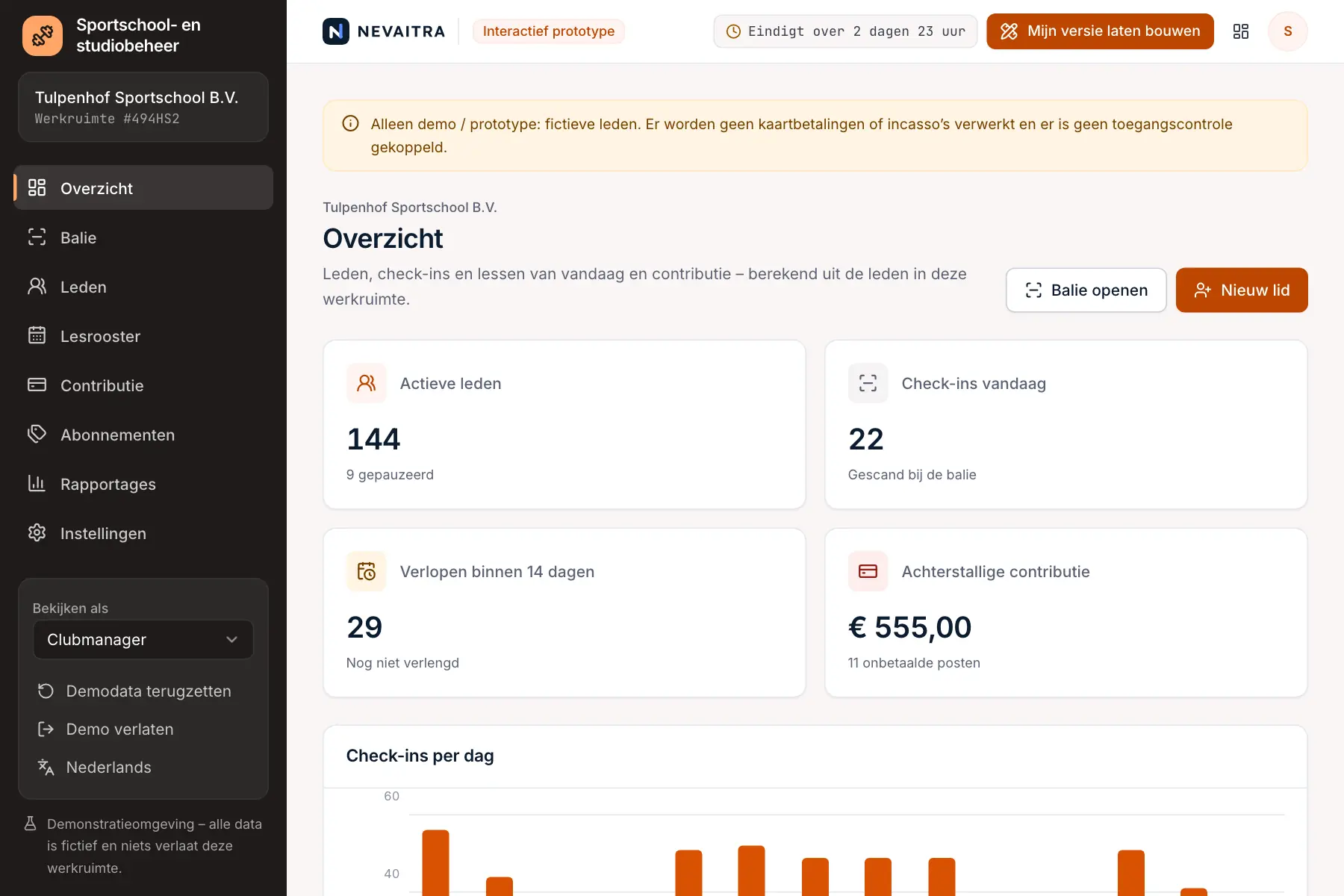Open the Tulpenhof Sportschool workspace selector
The height and width of the screenshot is (896, 1344).
143,107
